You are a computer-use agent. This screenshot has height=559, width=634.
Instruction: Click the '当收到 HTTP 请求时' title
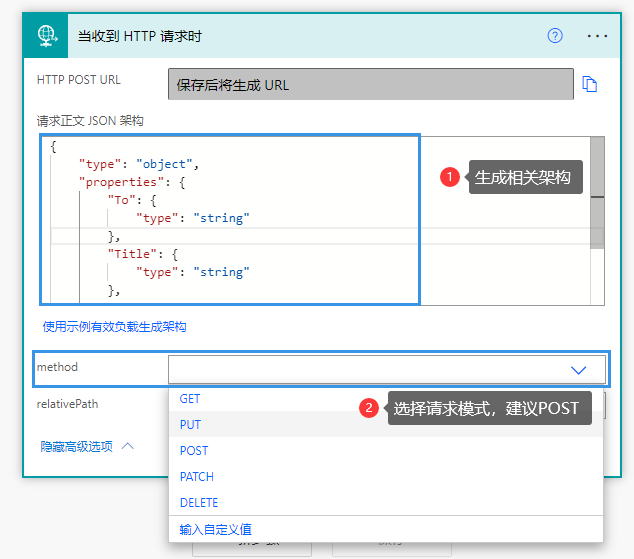(139, 36)
